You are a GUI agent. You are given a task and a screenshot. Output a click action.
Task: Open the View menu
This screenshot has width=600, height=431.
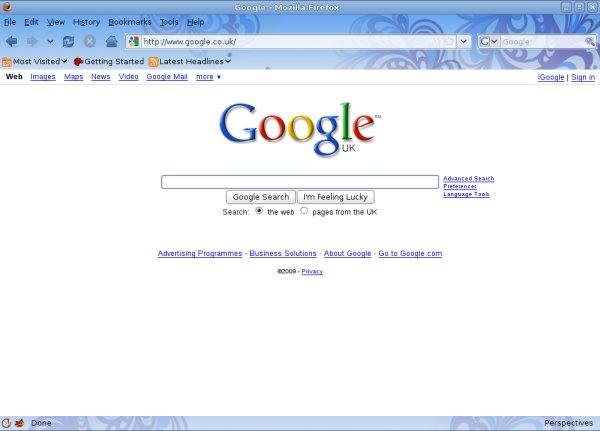(56, 22)
